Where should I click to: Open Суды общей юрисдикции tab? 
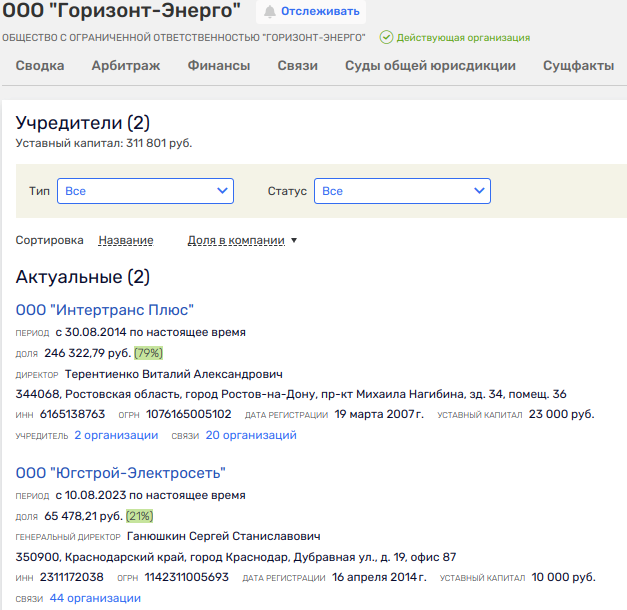(x=430, y=66)
